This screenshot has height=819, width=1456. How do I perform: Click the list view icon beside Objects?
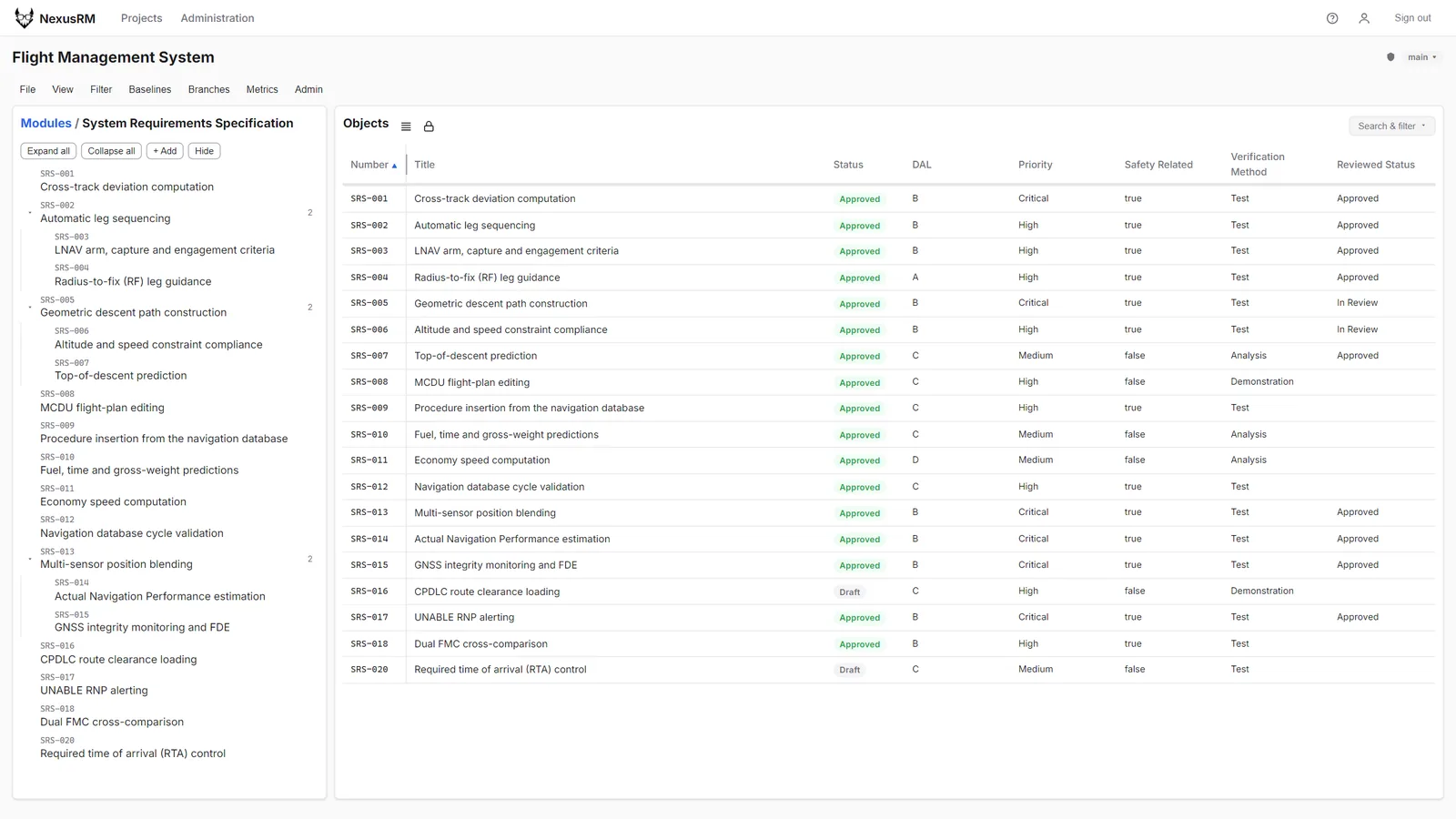406,126
